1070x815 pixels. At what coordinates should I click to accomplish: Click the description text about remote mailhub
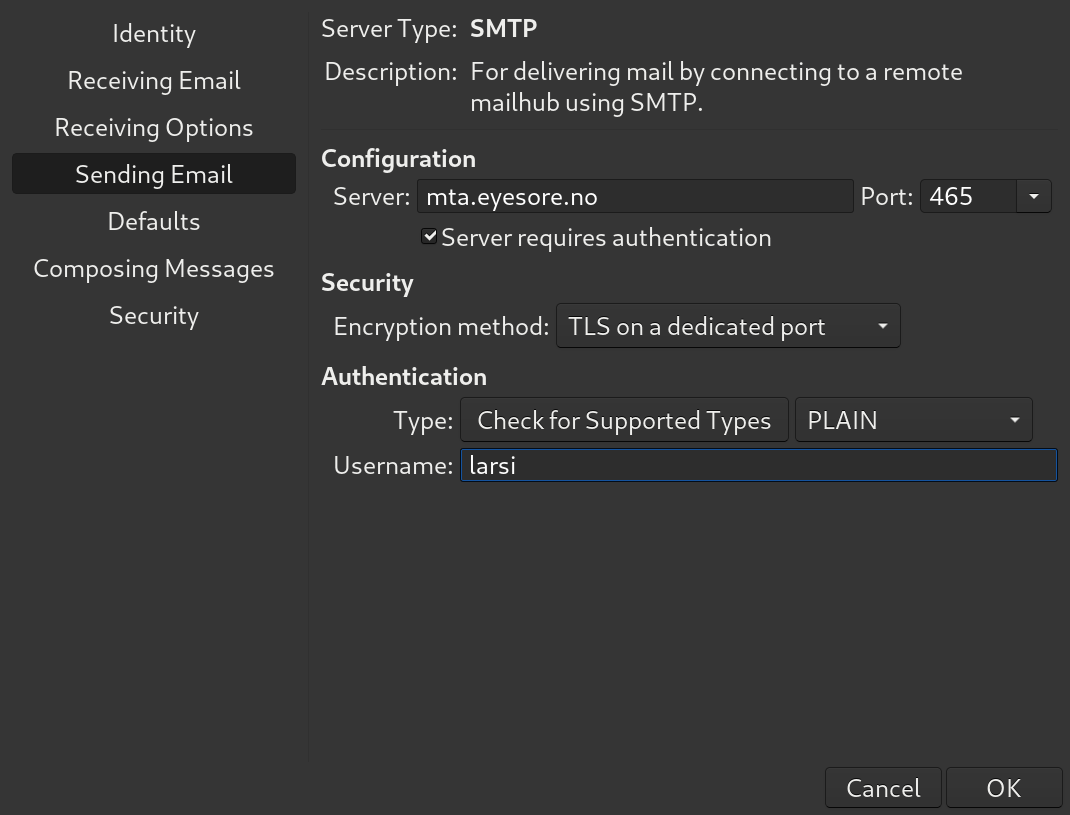tap(716, 87)
